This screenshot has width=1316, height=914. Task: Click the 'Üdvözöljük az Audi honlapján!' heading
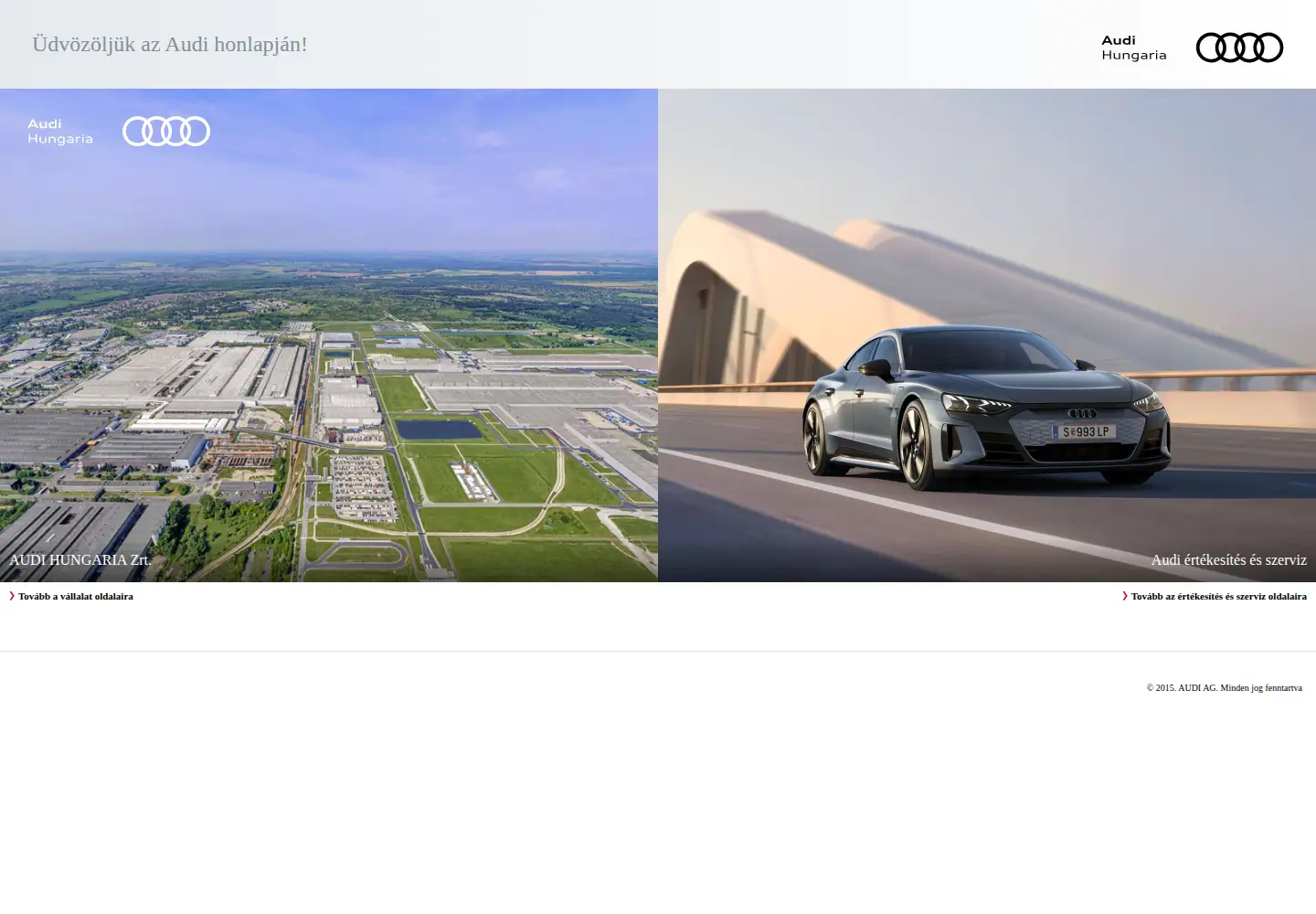(170, 44)
